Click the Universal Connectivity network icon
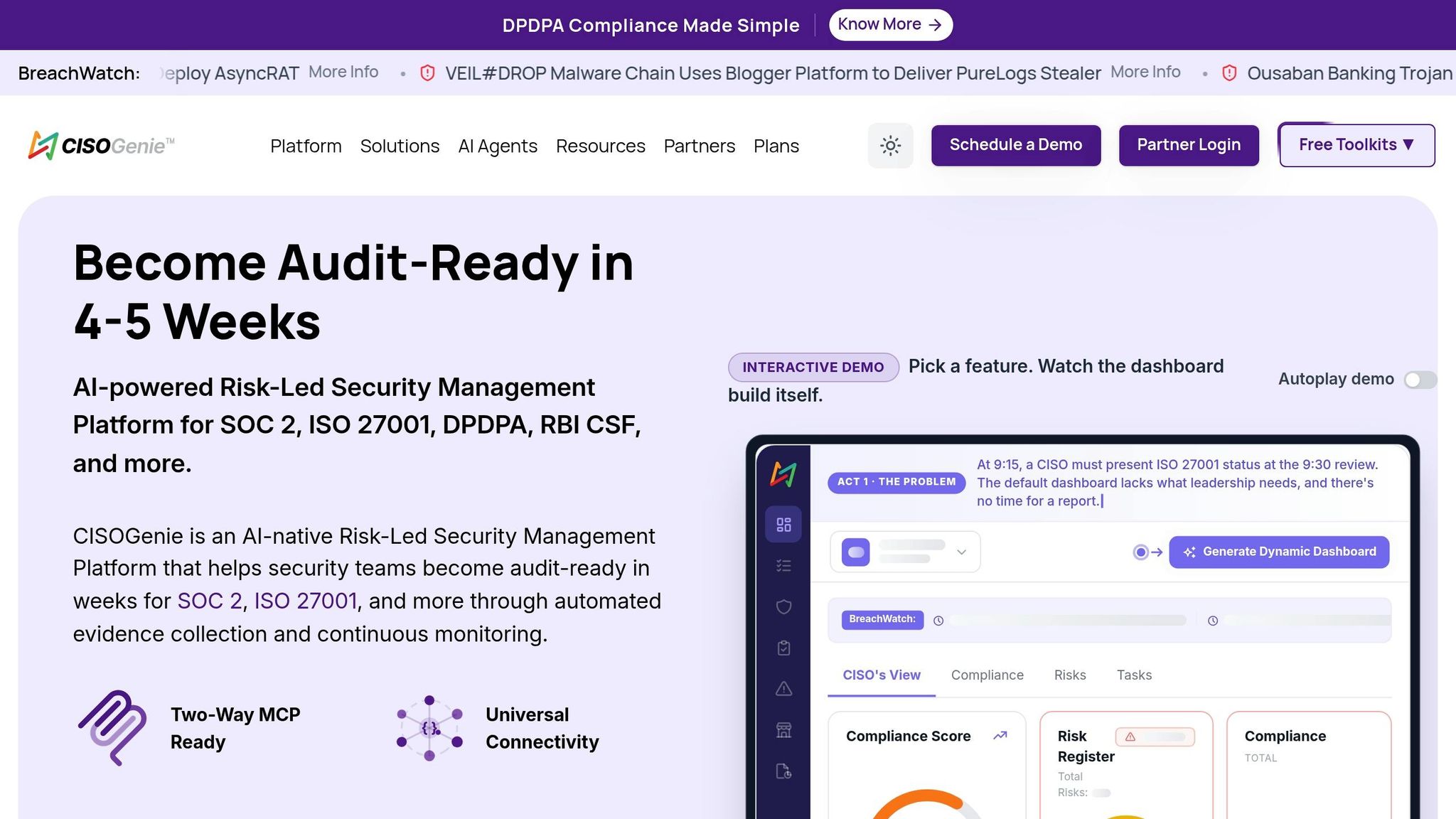1456x819 pixels. click(429, 728)
